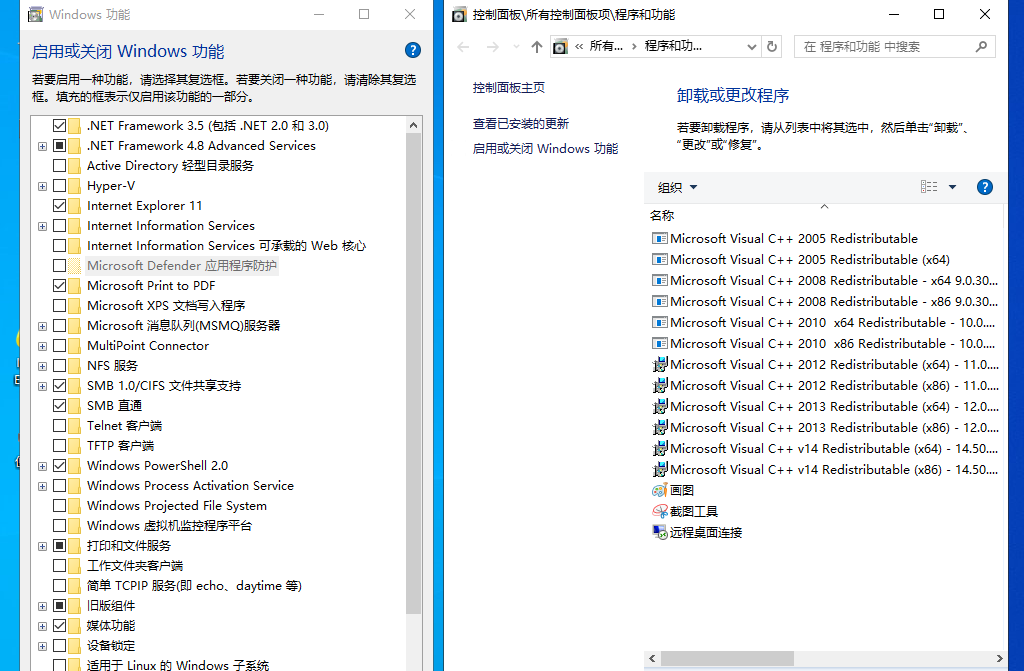This screenshot has width=1024, height=671.
Task: Expand .NET Framework 4.8 Advanced Services node
Action: 42,146
